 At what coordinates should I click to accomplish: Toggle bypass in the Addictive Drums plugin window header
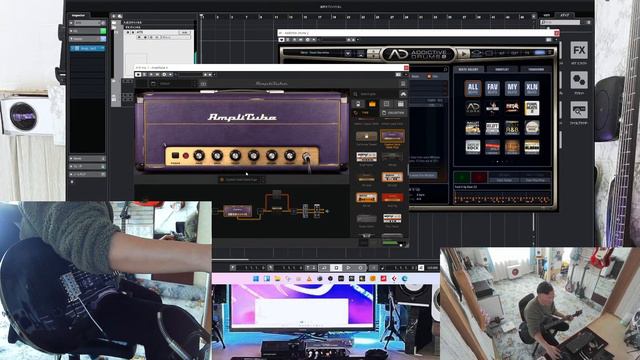(x=281, y=40)
